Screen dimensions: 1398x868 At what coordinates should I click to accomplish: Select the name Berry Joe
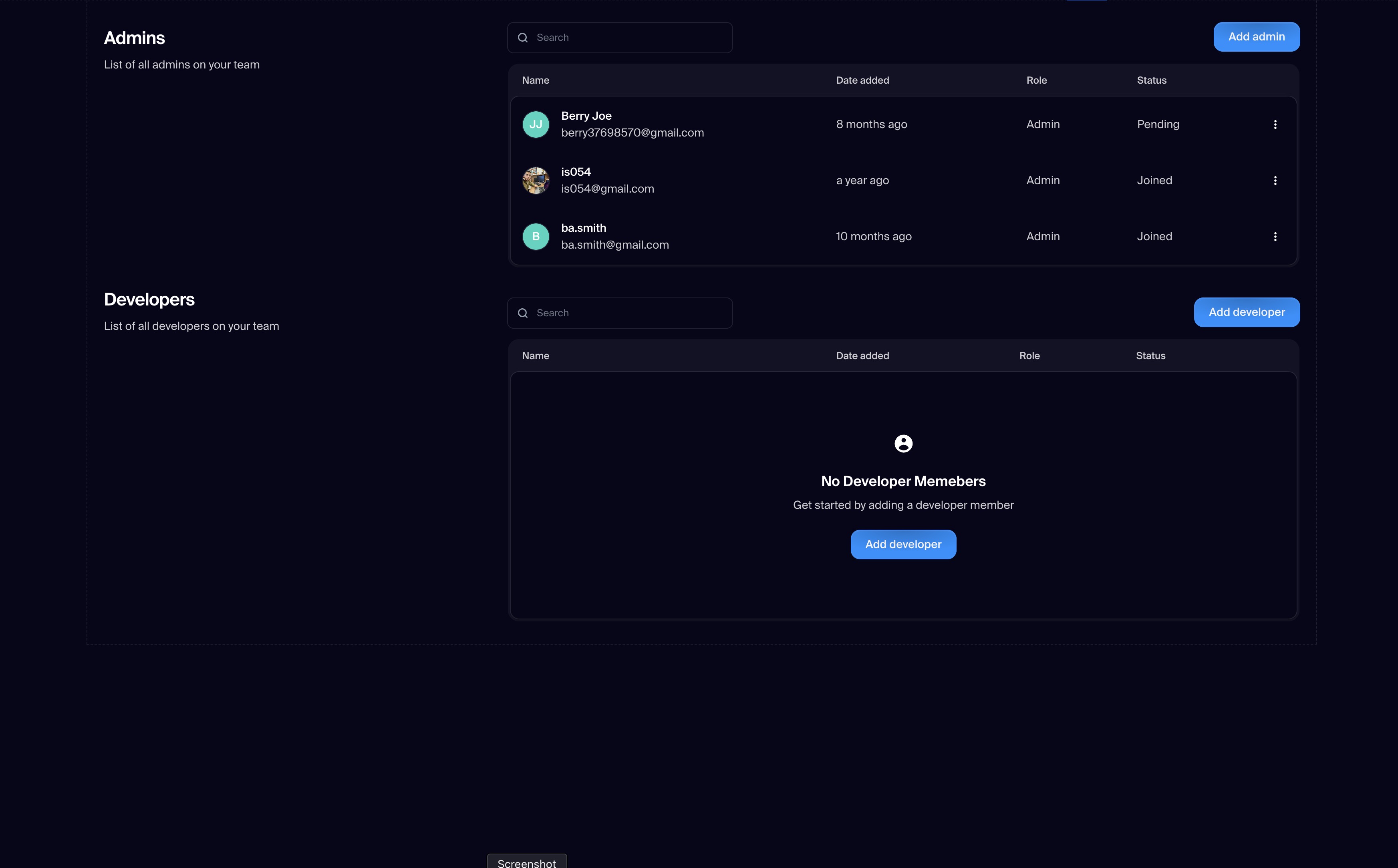pos(586,116)
